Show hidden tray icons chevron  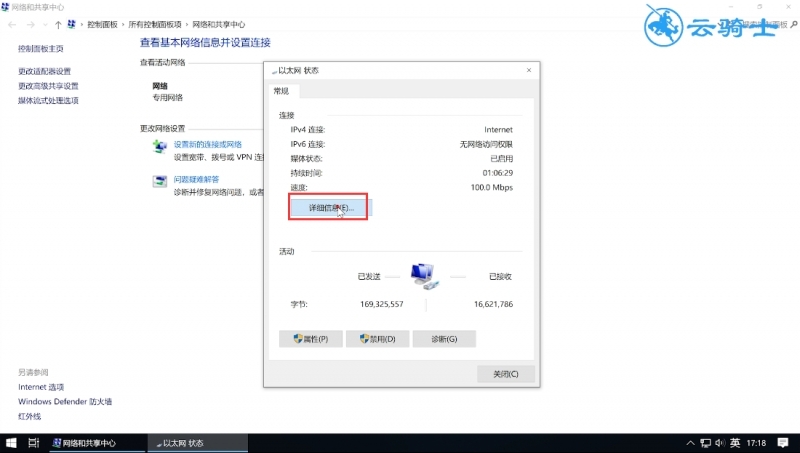tap(690, 443)
